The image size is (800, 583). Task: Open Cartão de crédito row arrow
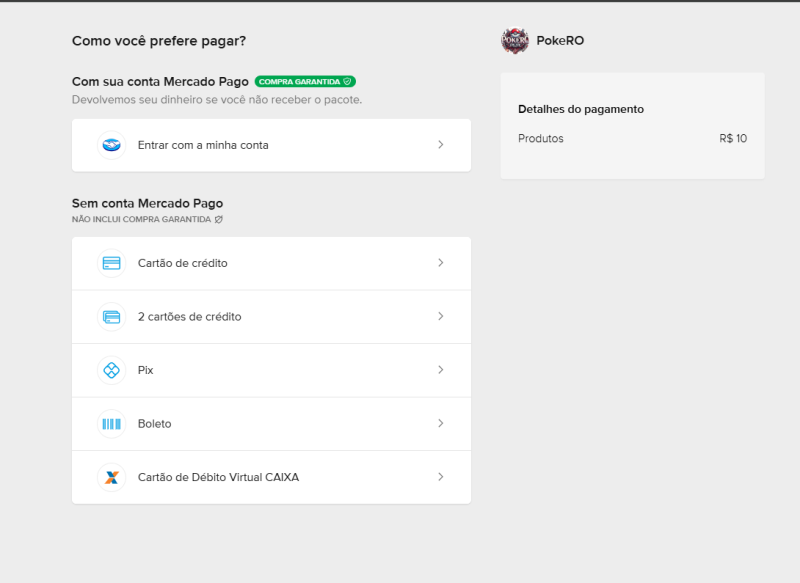[441, 263]
